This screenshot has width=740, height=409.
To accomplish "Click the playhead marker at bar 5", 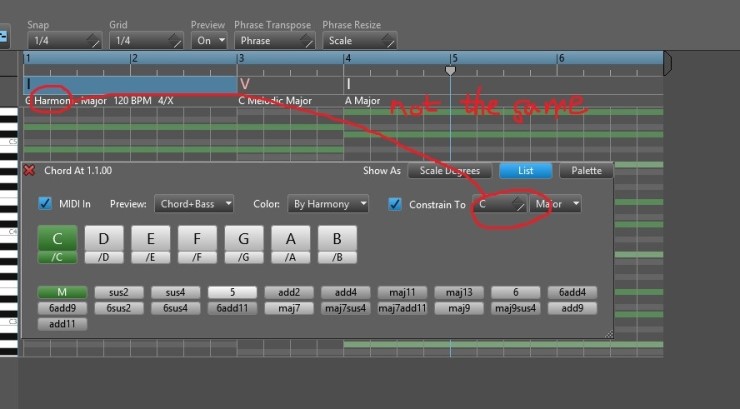I will coord(450,70).
